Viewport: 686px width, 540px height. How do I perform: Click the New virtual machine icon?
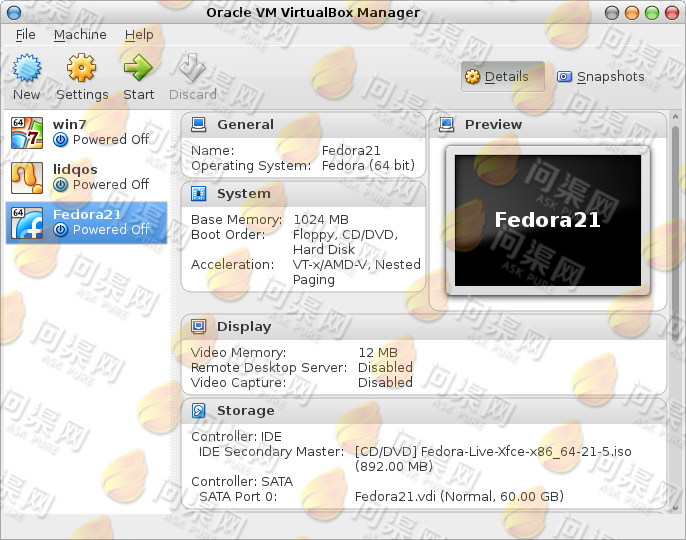tap(27, 68)
